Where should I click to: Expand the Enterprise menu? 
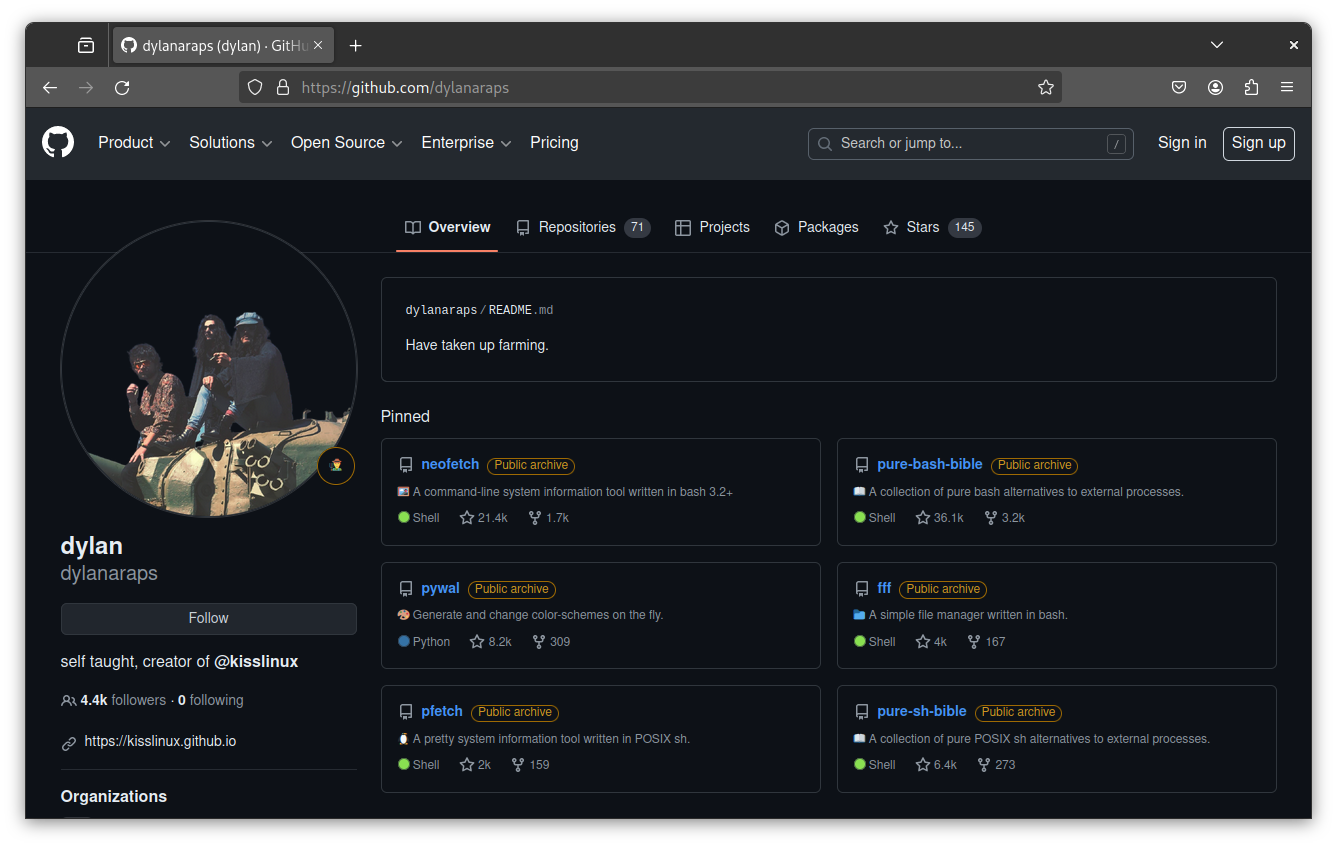tap(466, 143)
